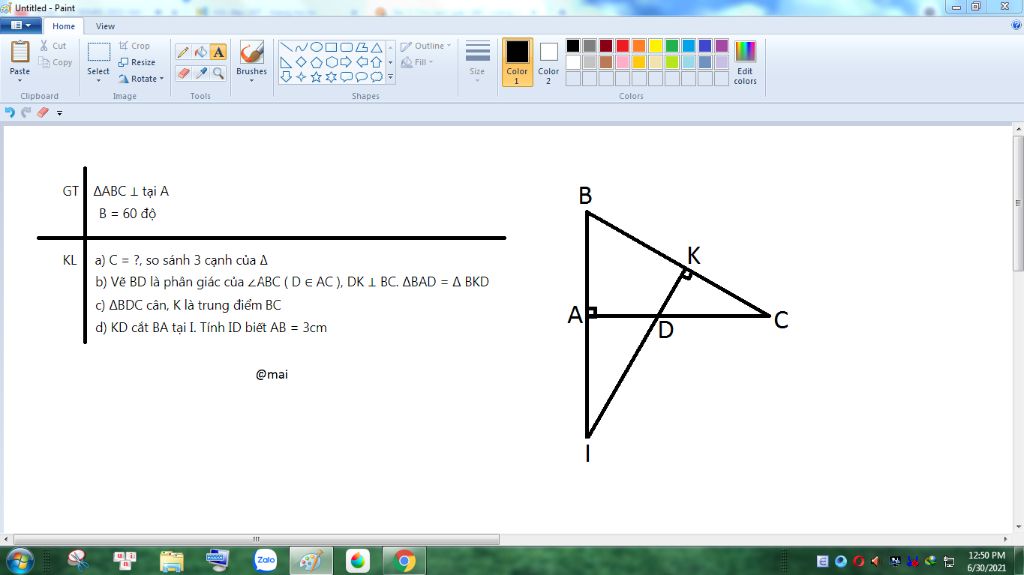Expand the Shapes gallery more arrow
This screenshot has width=1024, height=575.
click(391, 77)
